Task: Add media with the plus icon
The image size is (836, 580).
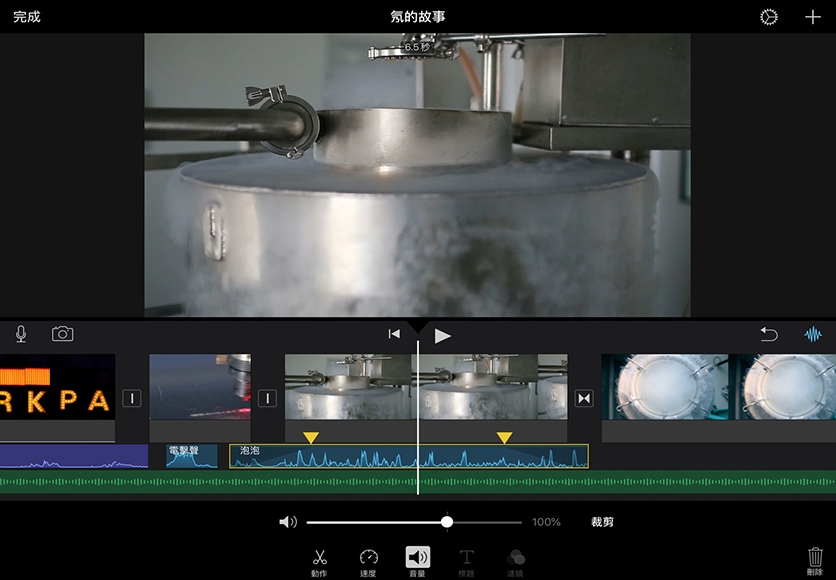Action: coord(812,17)
